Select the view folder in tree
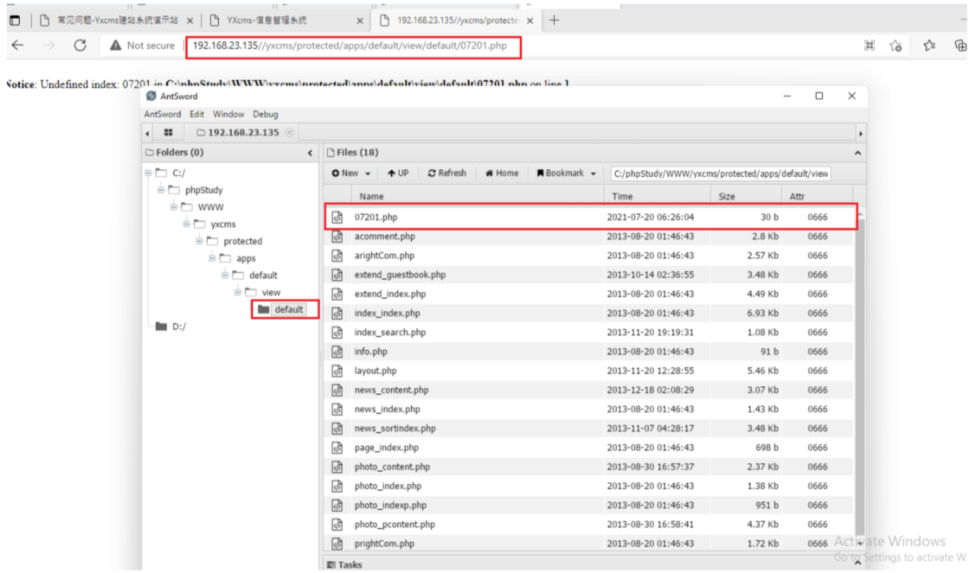968x573 pixels. [270, 292]
